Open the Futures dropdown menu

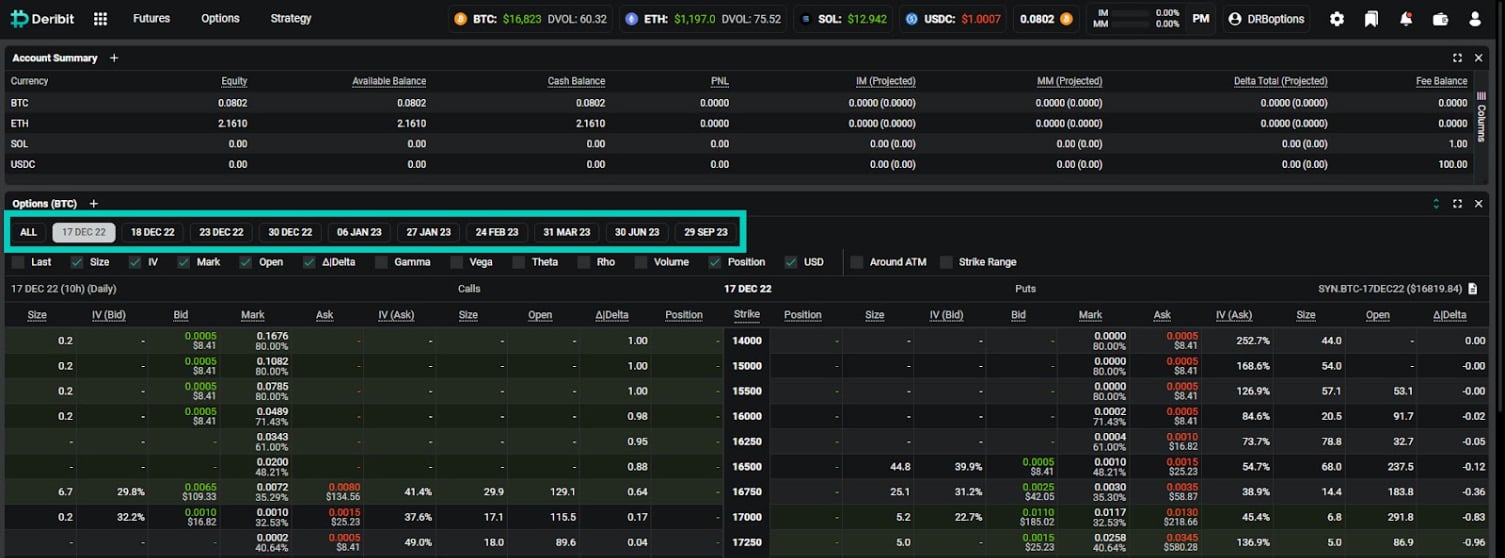[151, 19]
